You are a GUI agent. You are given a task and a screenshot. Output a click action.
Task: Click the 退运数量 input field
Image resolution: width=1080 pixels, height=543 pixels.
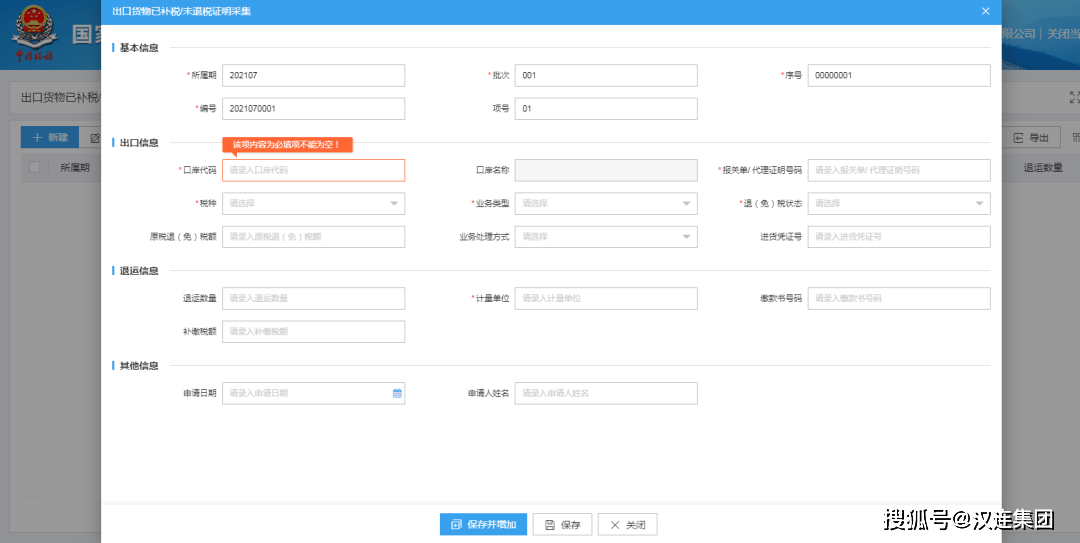coord(313,298)
